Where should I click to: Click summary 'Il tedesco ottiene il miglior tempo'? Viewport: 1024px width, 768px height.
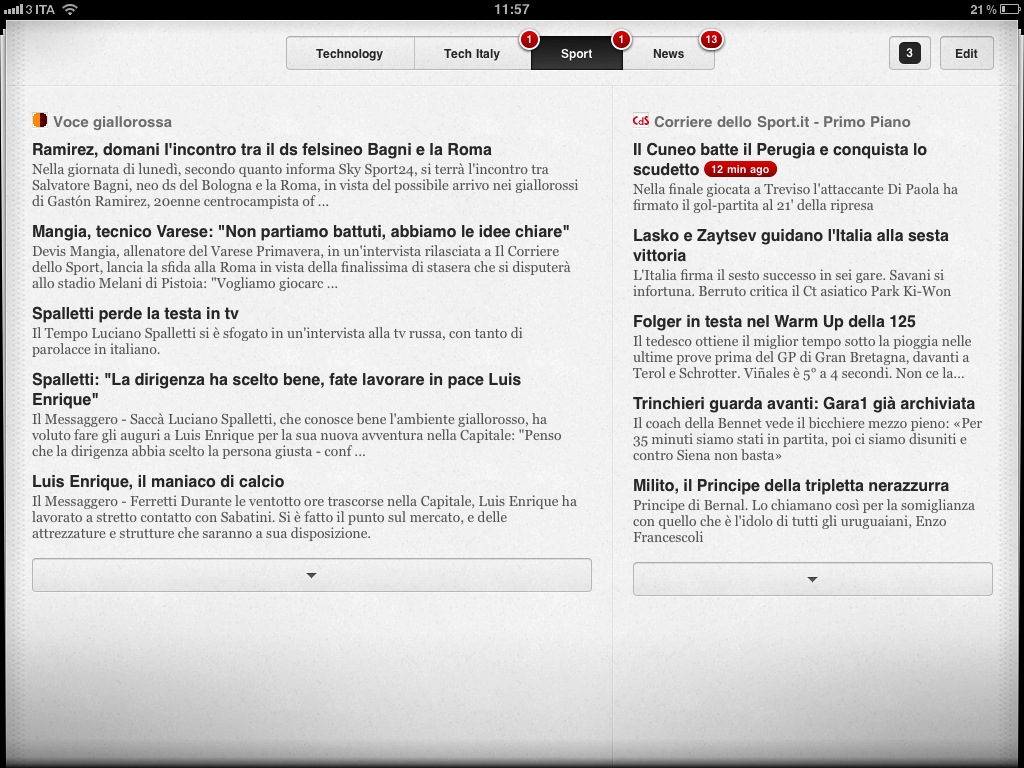pos(802,357)
